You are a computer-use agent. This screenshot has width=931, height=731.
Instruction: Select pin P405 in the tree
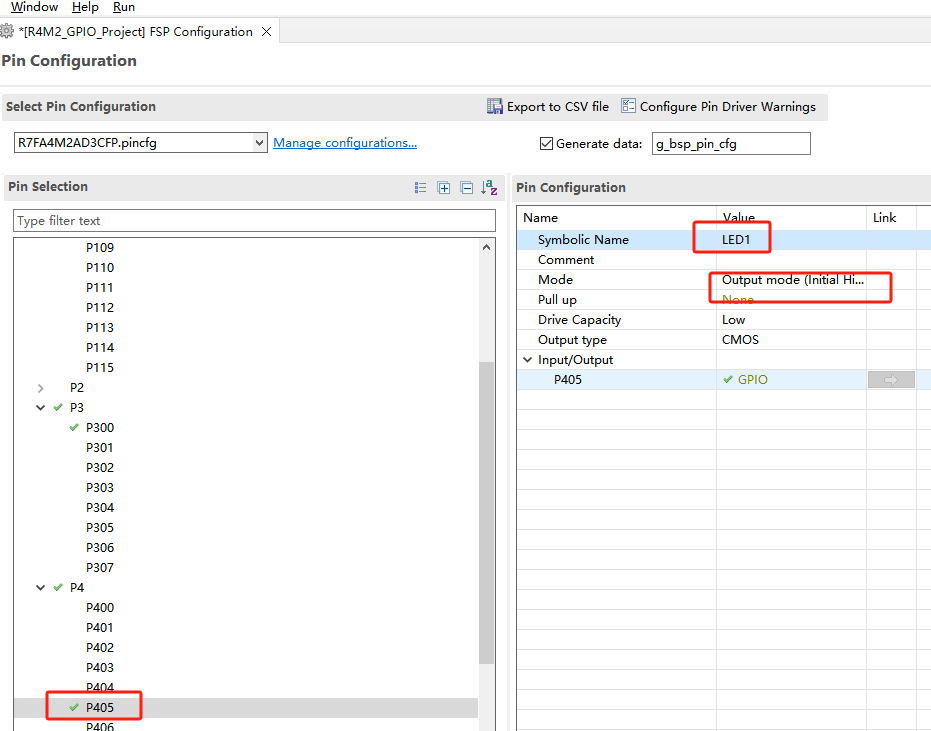100,707
